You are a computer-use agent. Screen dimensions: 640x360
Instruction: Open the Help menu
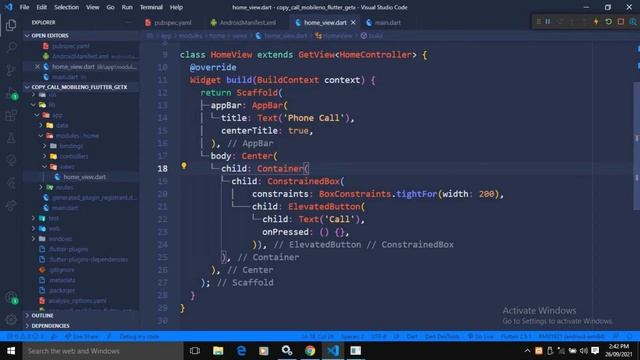[x=176, y=7]
